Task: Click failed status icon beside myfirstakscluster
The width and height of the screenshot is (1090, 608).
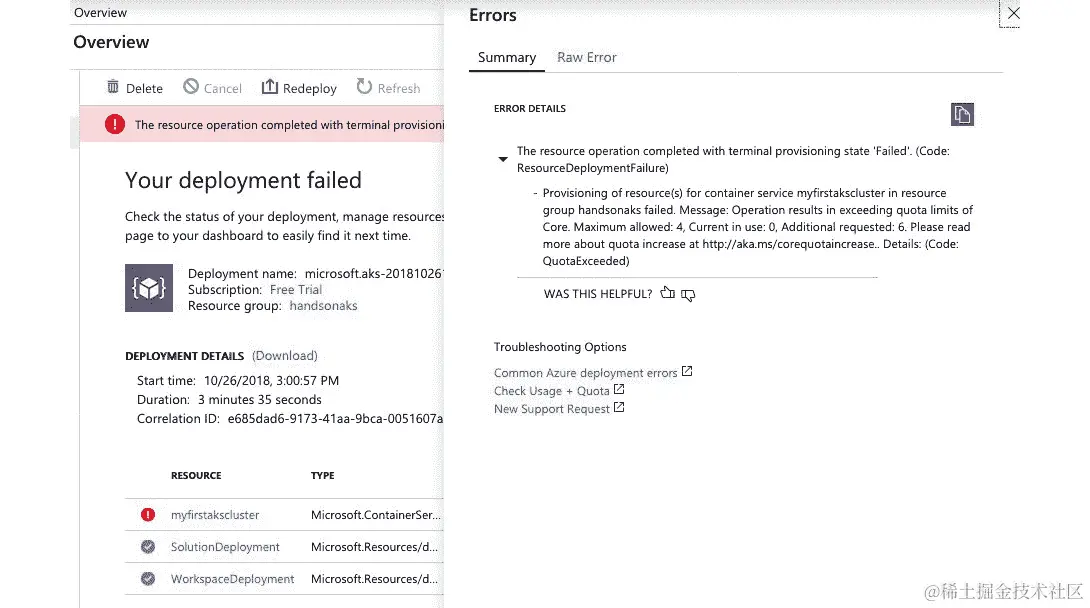Action: coord(148,514)
